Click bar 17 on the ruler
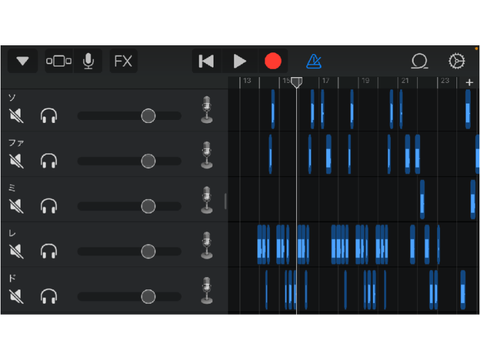This screenshot has width=480, height=360. pos(326,81)
